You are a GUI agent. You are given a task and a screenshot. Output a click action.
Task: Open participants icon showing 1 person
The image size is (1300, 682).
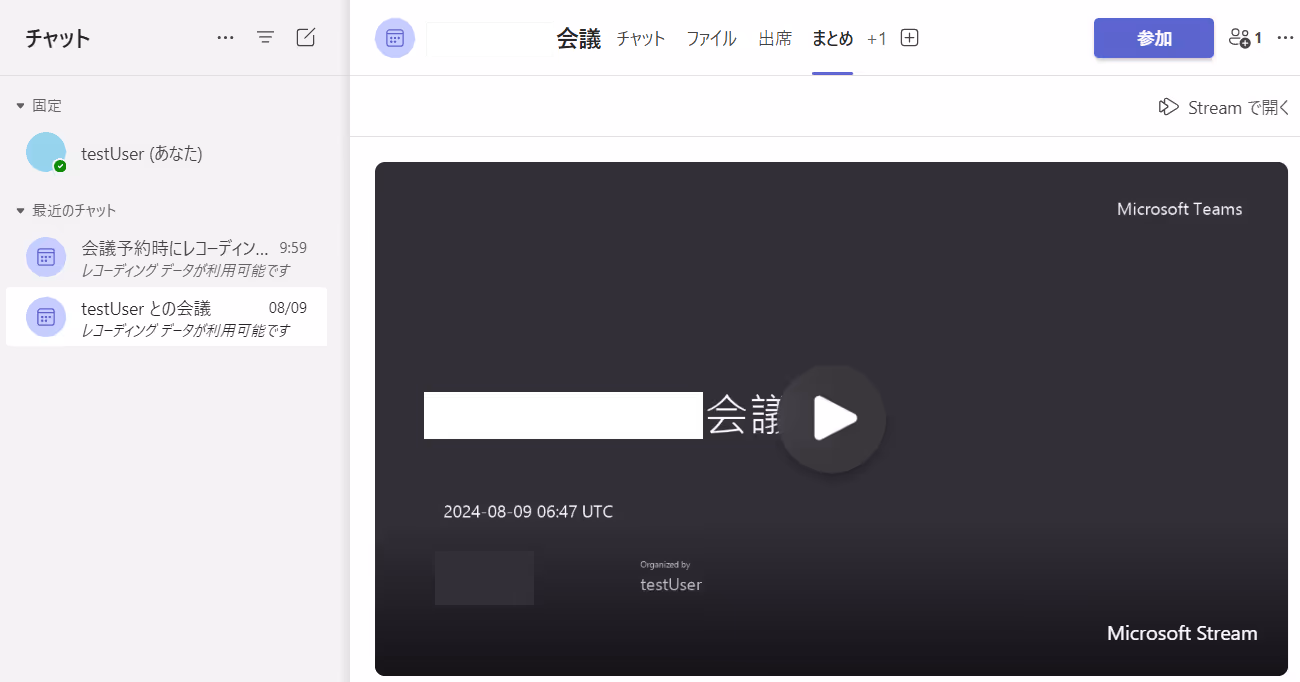click(1245, 38)
